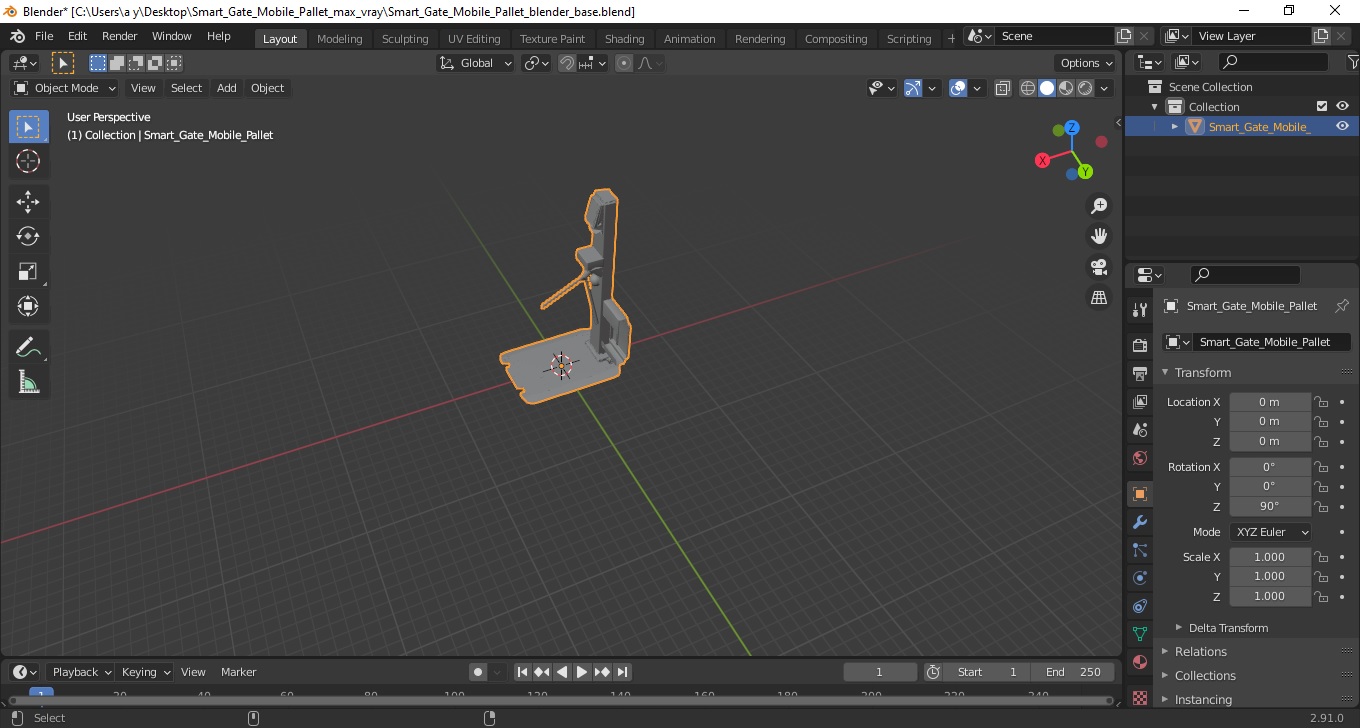The height and width of the screenshot is (728, 1360).
Task: Toggle Collection exclude checkbox in outliner
Action: point(1322,106)
